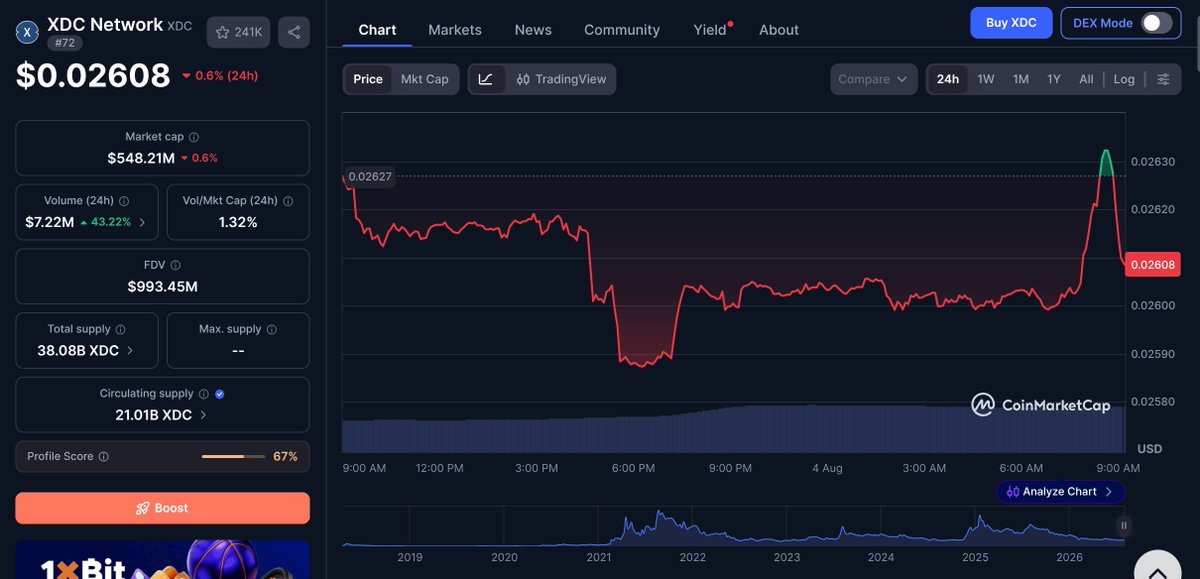Select the Mkt Cap chart option

[x=425, y=79]
